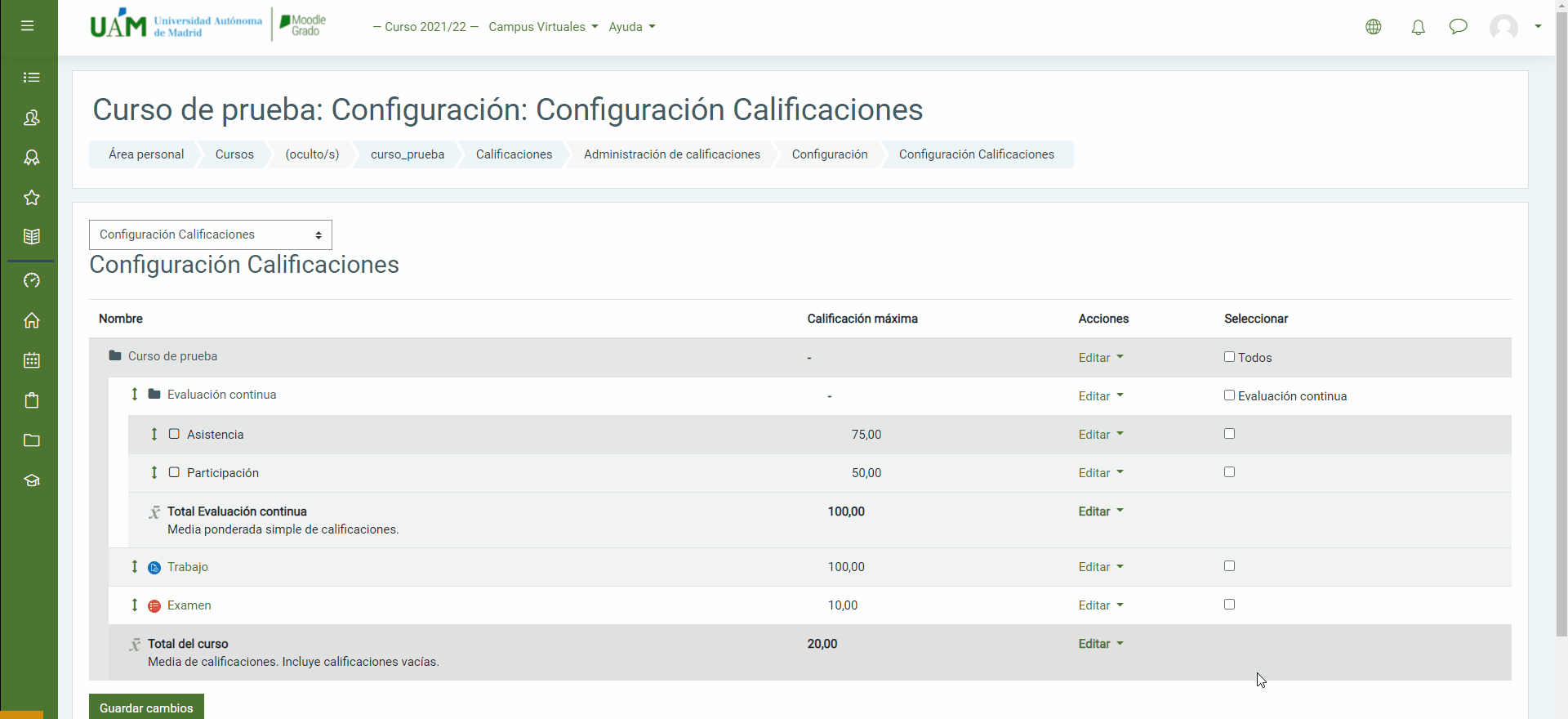Open the Configuración Calificaciones combo box
Image resolution: width=1568 pixels, height=719 pixels.
(210, 235)
